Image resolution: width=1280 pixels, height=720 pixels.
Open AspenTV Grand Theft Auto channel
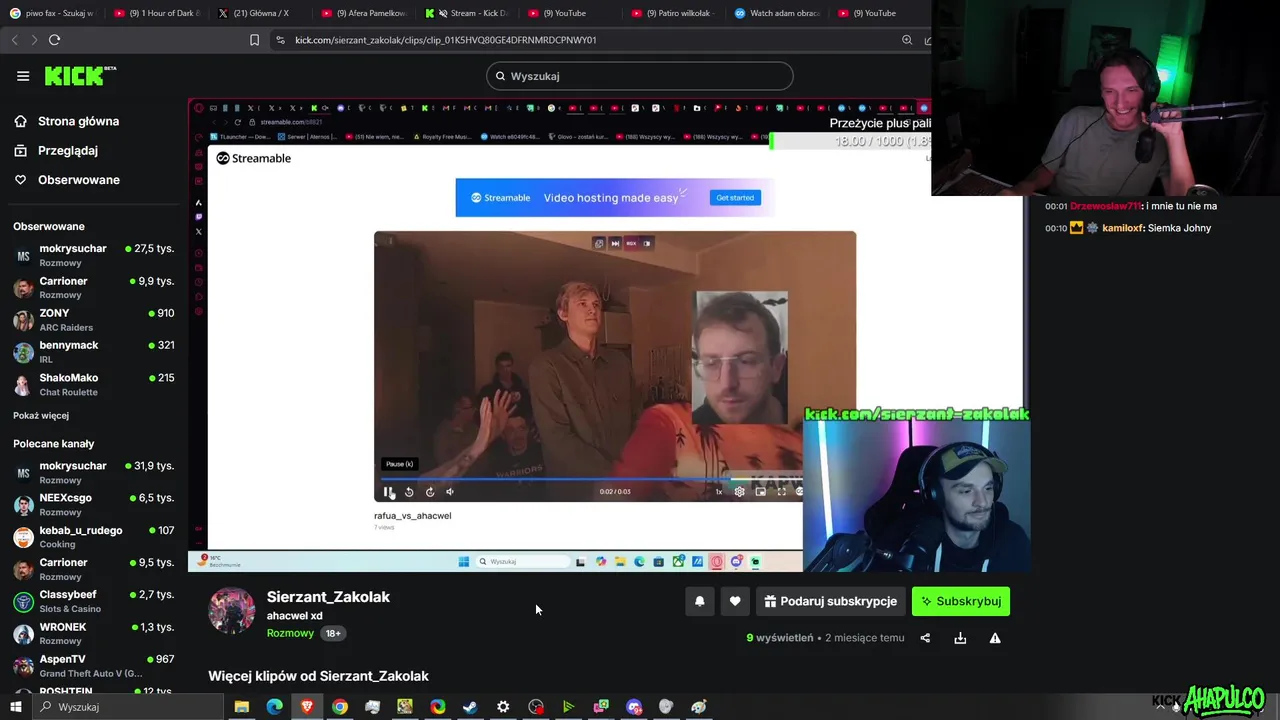pyautogui.click(x=94, y=666)
